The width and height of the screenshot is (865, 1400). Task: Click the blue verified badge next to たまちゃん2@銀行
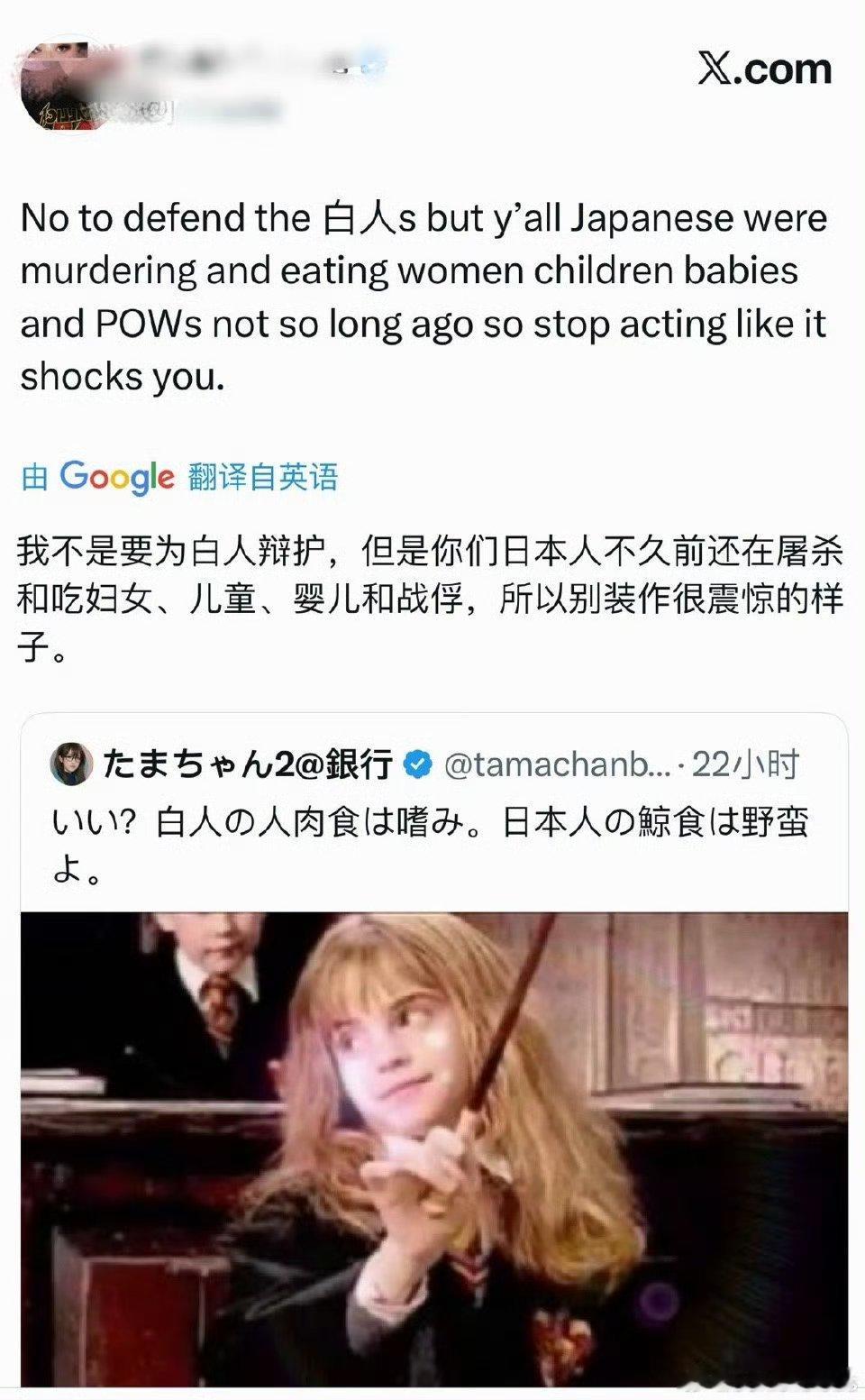click(416, 765)
